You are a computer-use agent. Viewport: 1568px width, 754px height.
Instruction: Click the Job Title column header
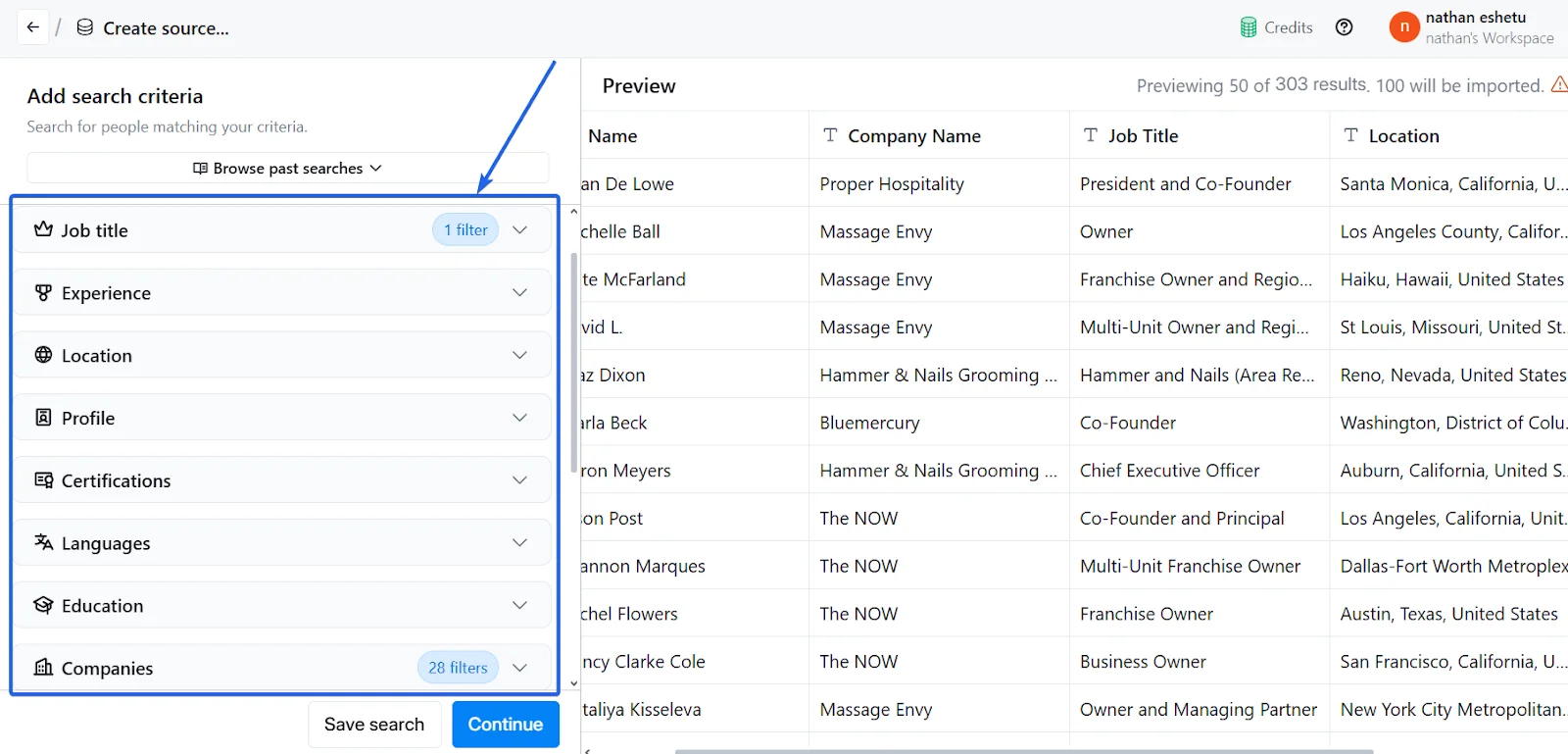pos(1200,136)
